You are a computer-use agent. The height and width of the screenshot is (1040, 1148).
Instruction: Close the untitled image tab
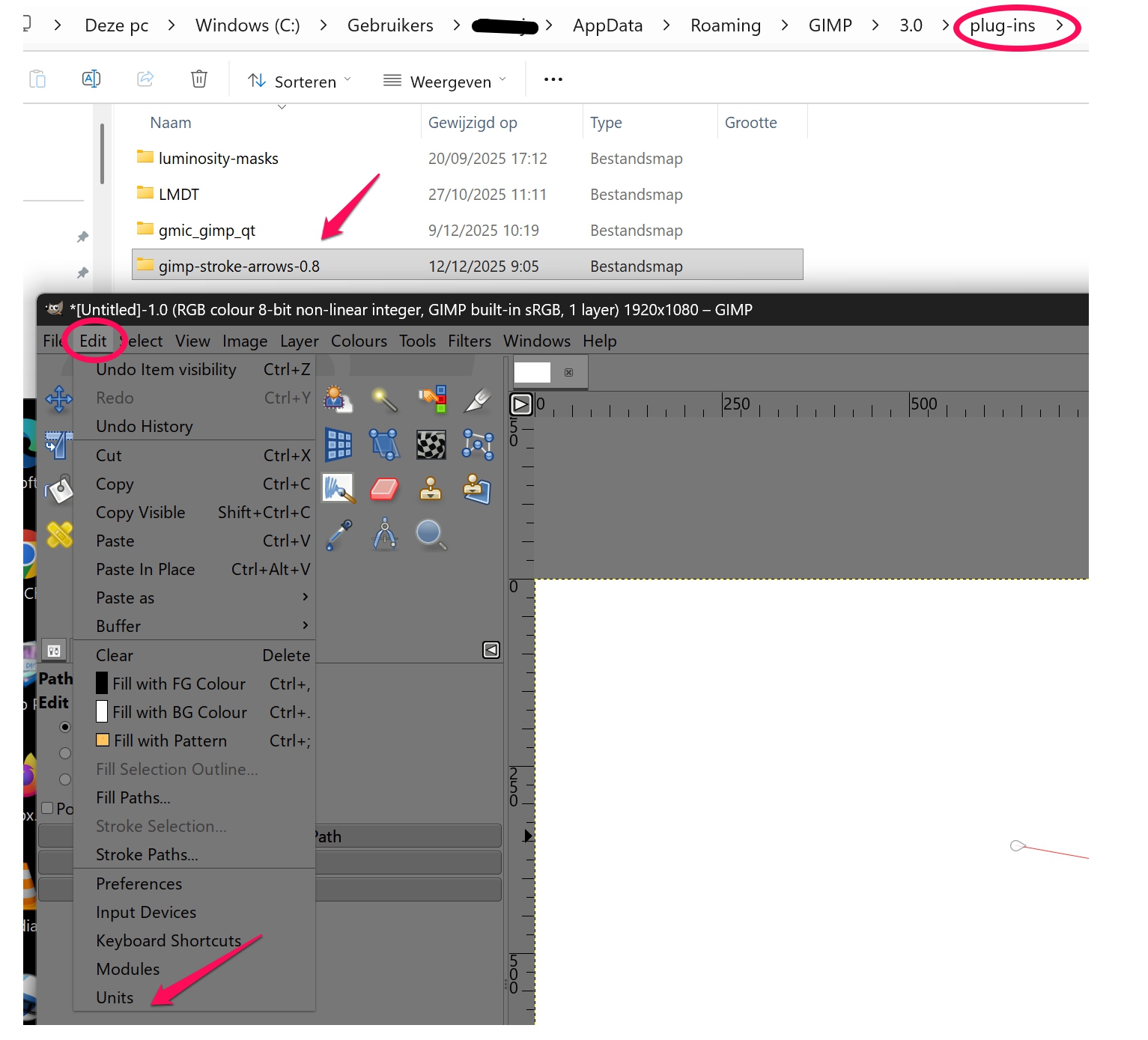(569, 372)
